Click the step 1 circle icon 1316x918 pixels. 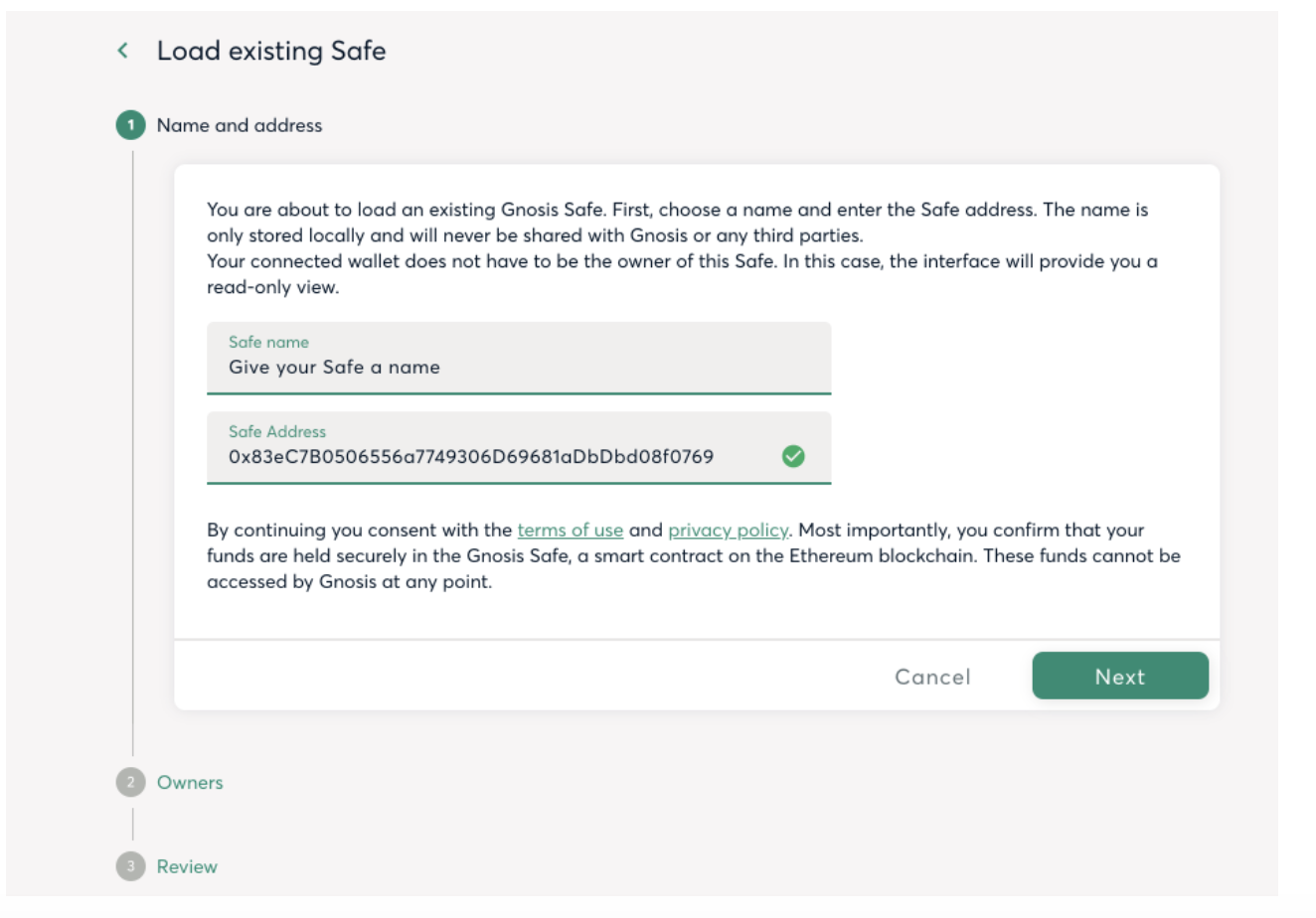(130, 125)
